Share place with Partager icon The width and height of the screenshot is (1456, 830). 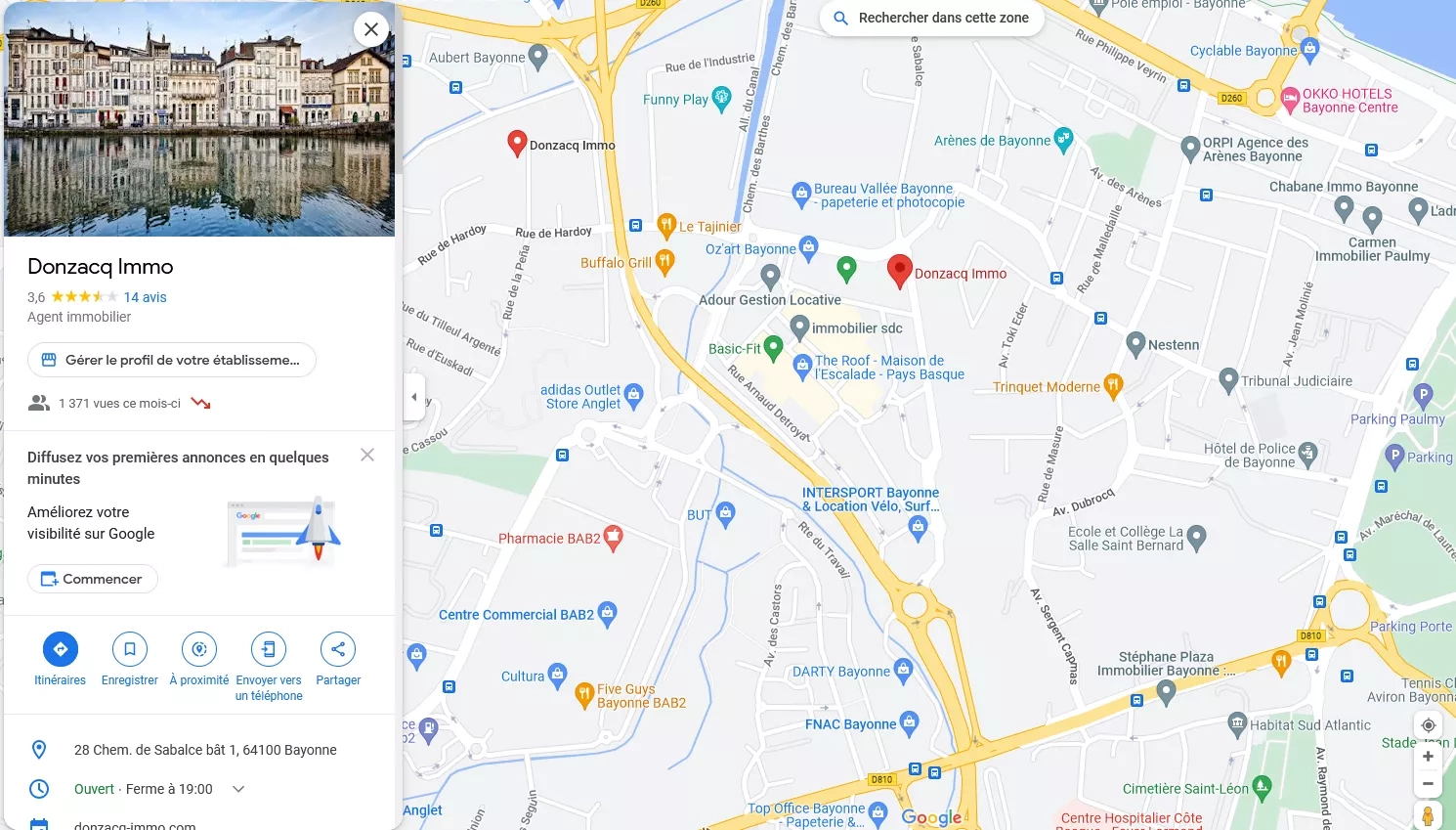(x=338, y=649)
